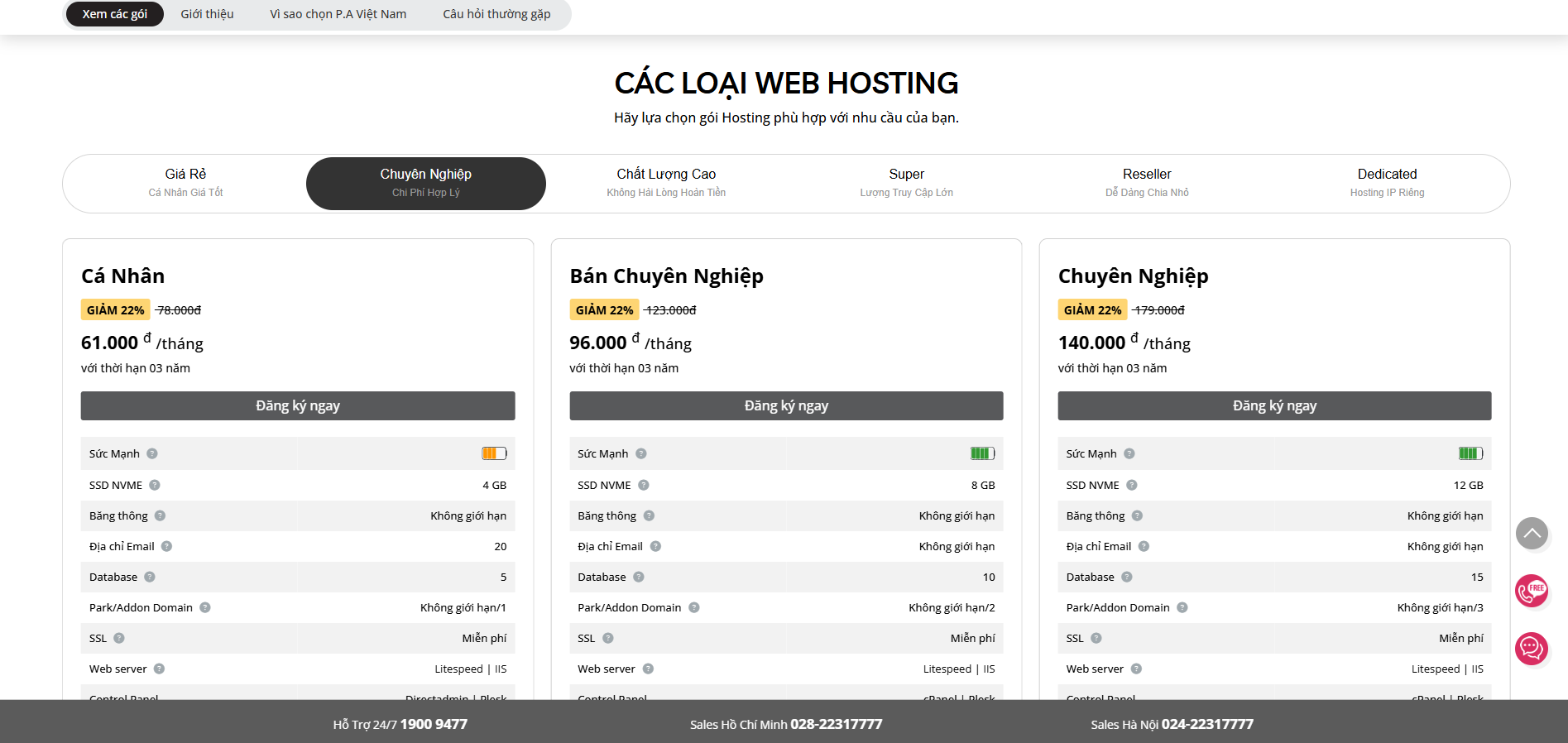Register for the 140.000đ Chuyên Nghiệp plan
1568x743 pixels.
[1274, 405]
